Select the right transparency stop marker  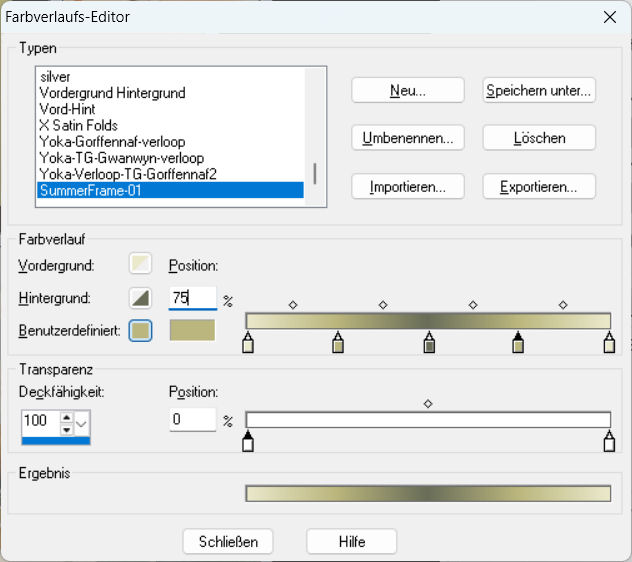pyautogui.click(x=609, y=441)
